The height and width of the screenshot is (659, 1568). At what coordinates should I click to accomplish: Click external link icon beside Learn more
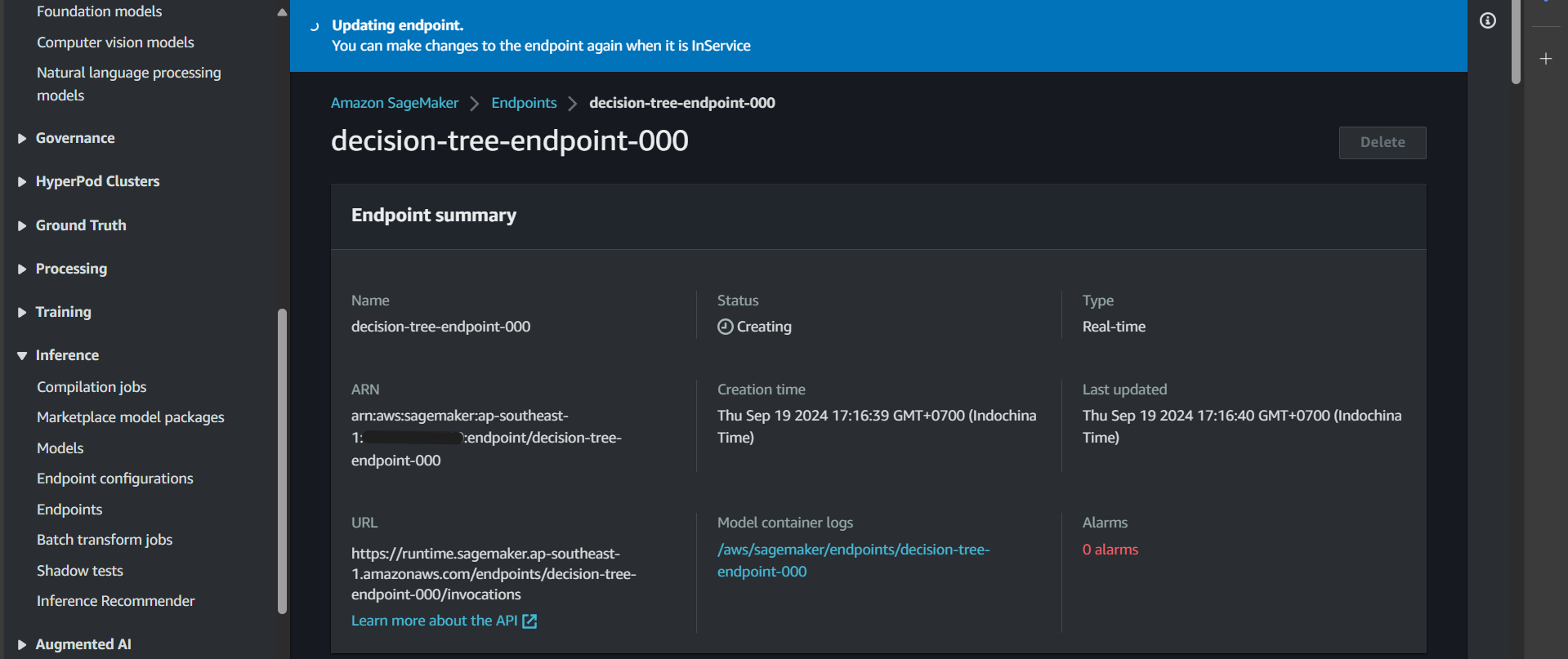click(x=529, y=621)
